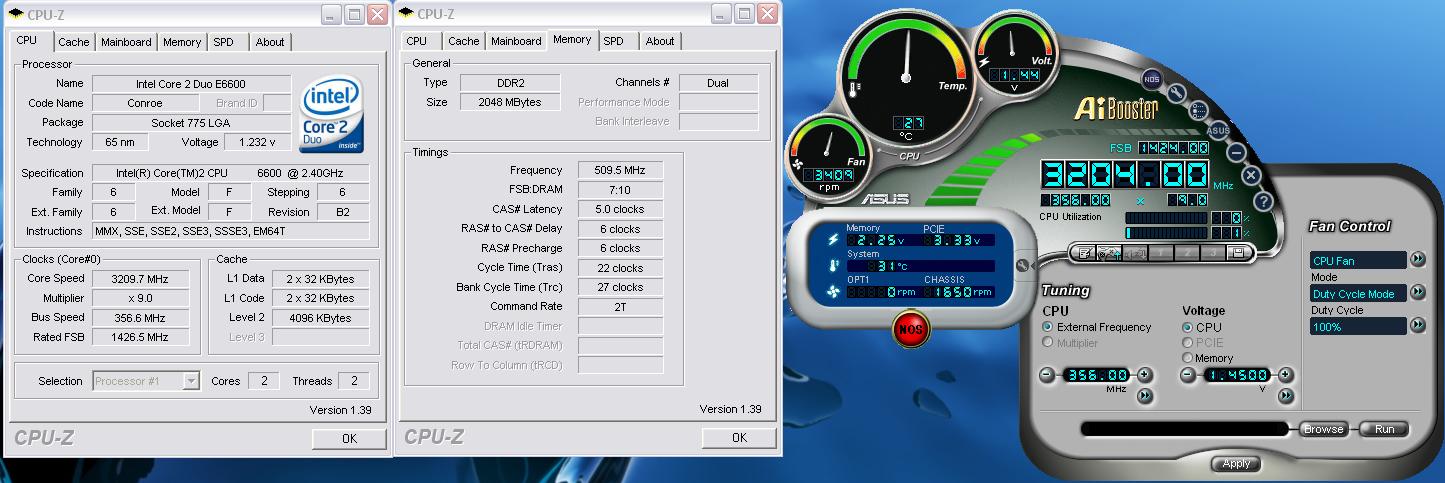Open the CPU Fan selector arrow
Image resolution: width=1445 pixels, height=483 pixels.
point(1418,260)
